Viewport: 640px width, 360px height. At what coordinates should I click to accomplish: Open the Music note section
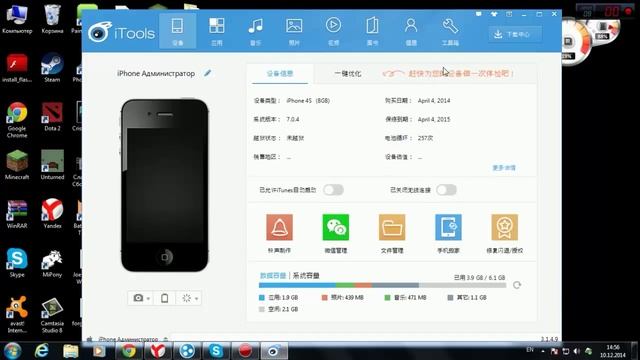pos(256,31)
